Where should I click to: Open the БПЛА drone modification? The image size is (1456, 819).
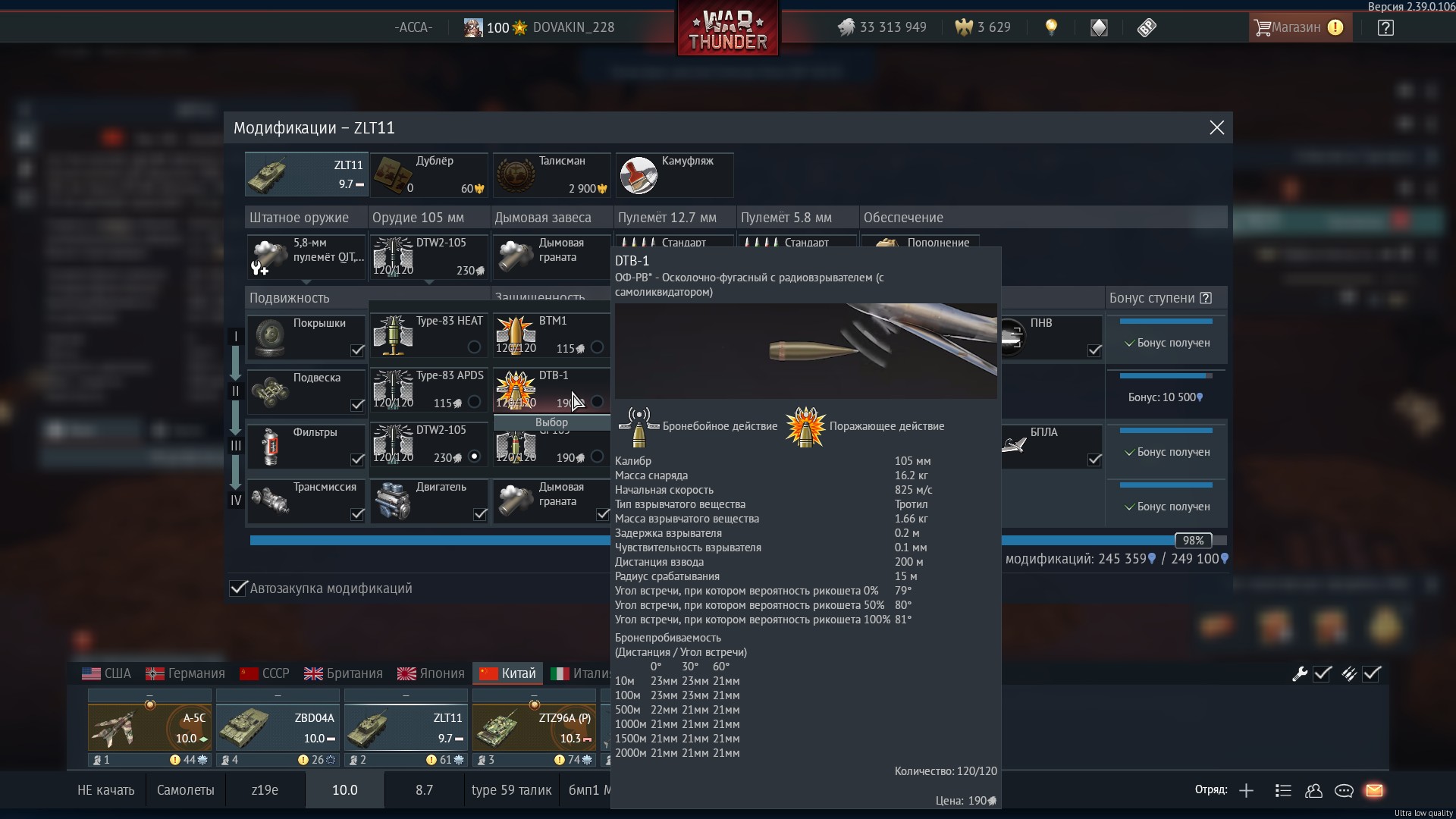point(1051,447)
